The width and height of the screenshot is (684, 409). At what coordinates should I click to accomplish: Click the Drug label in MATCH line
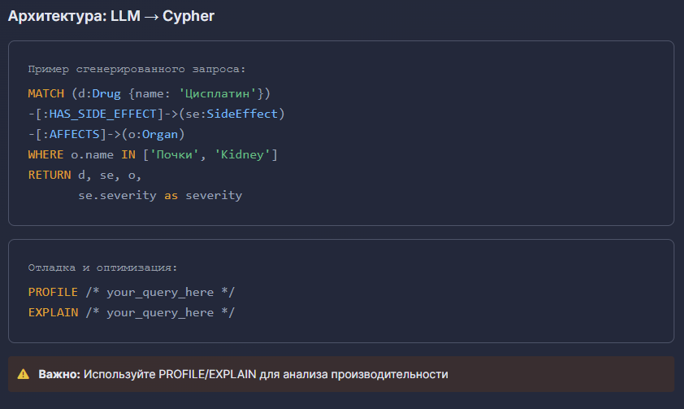coord(107,93)
